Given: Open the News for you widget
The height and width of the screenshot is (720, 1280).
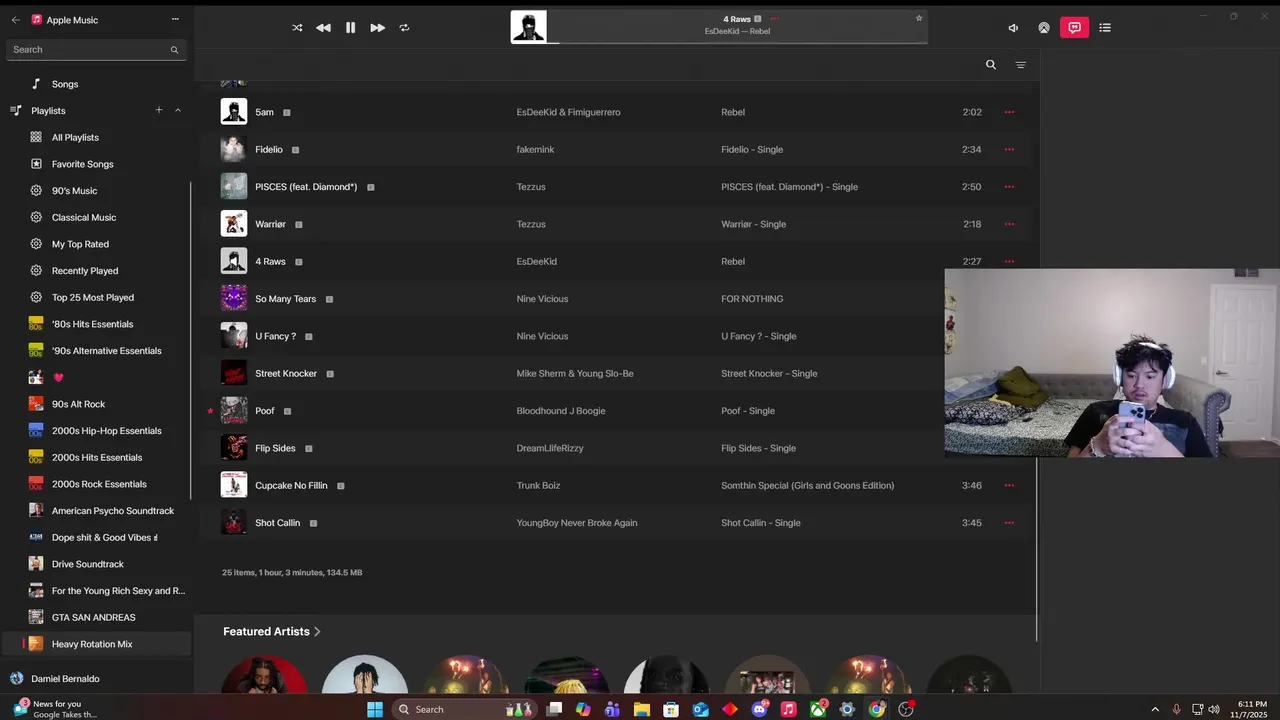Looking at the screenshot, I should click(55, 709).
